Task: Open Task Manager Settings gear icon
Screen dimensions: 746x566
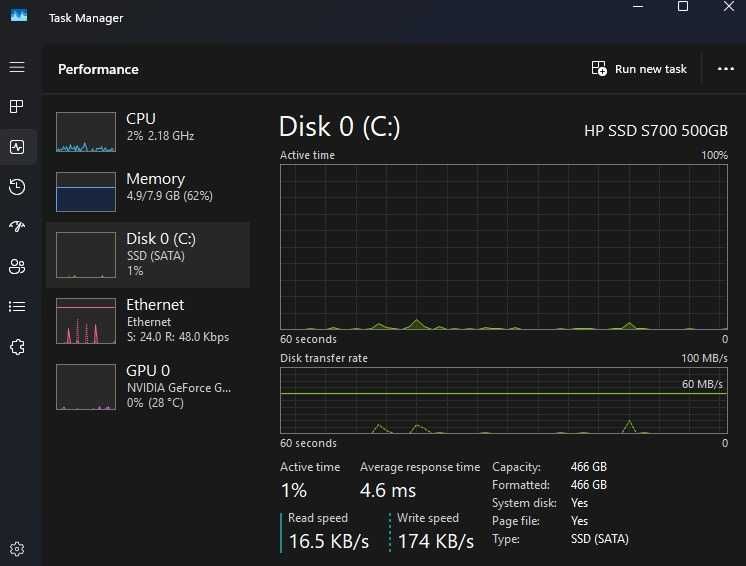Action: (x=17, y=548)
